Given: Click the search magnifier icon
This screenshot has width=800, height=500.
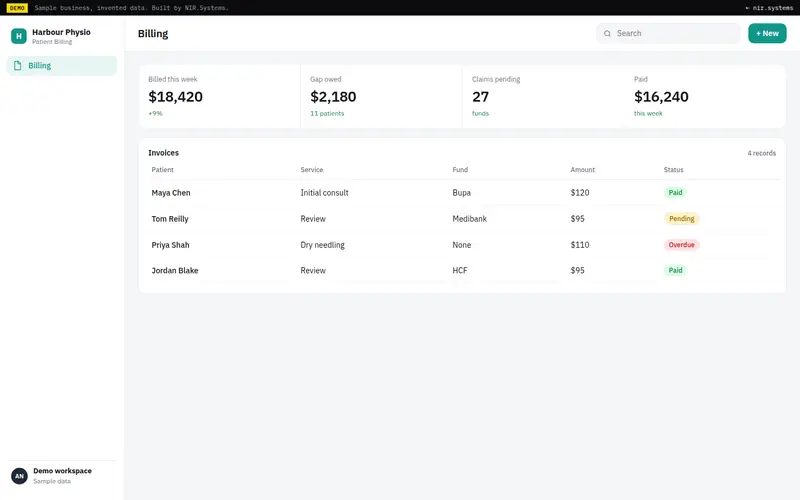Looking at the screenshot, I should coord(607,34).
